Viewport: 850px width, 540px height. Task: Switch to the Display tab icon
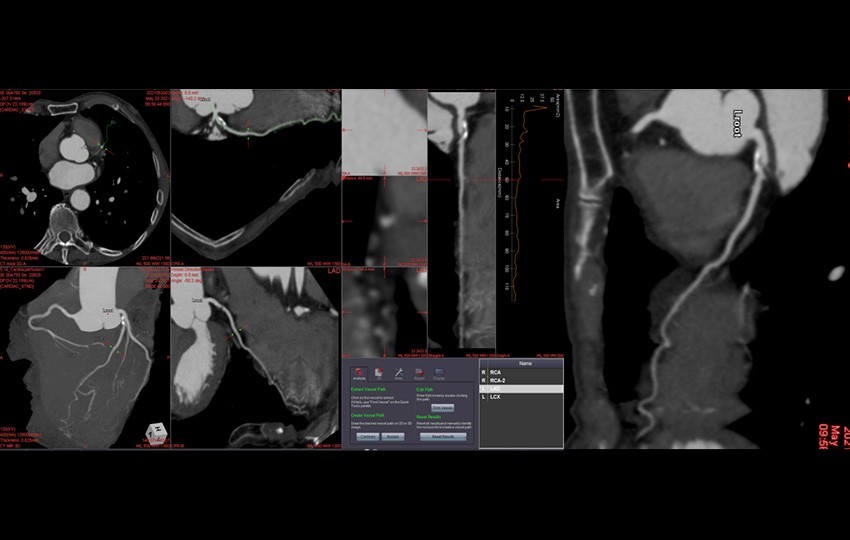pyautogui.click(x=439, y=374)
